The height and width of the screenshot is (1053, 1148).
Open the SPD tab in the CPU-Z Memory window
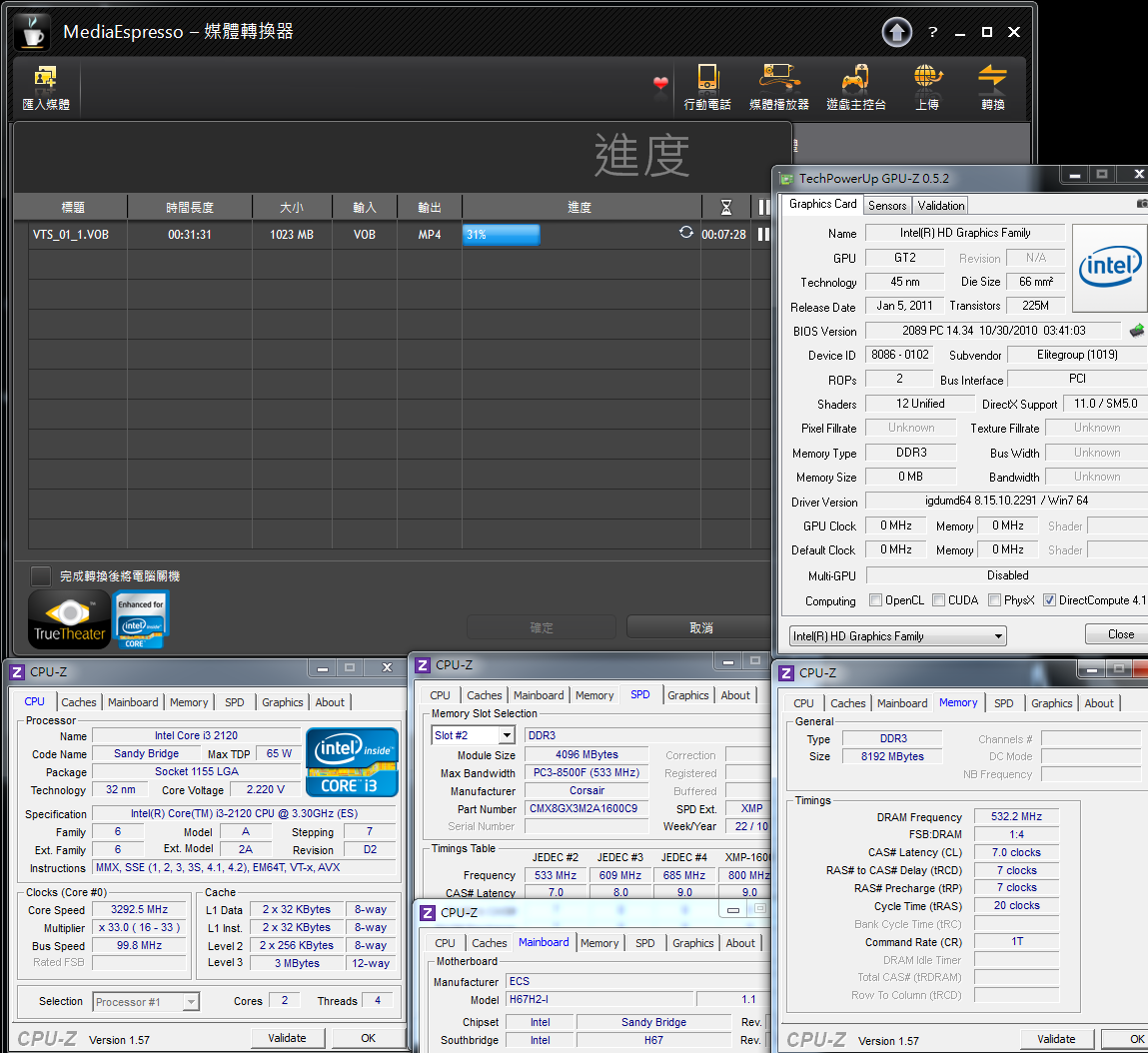point(1004,703)
